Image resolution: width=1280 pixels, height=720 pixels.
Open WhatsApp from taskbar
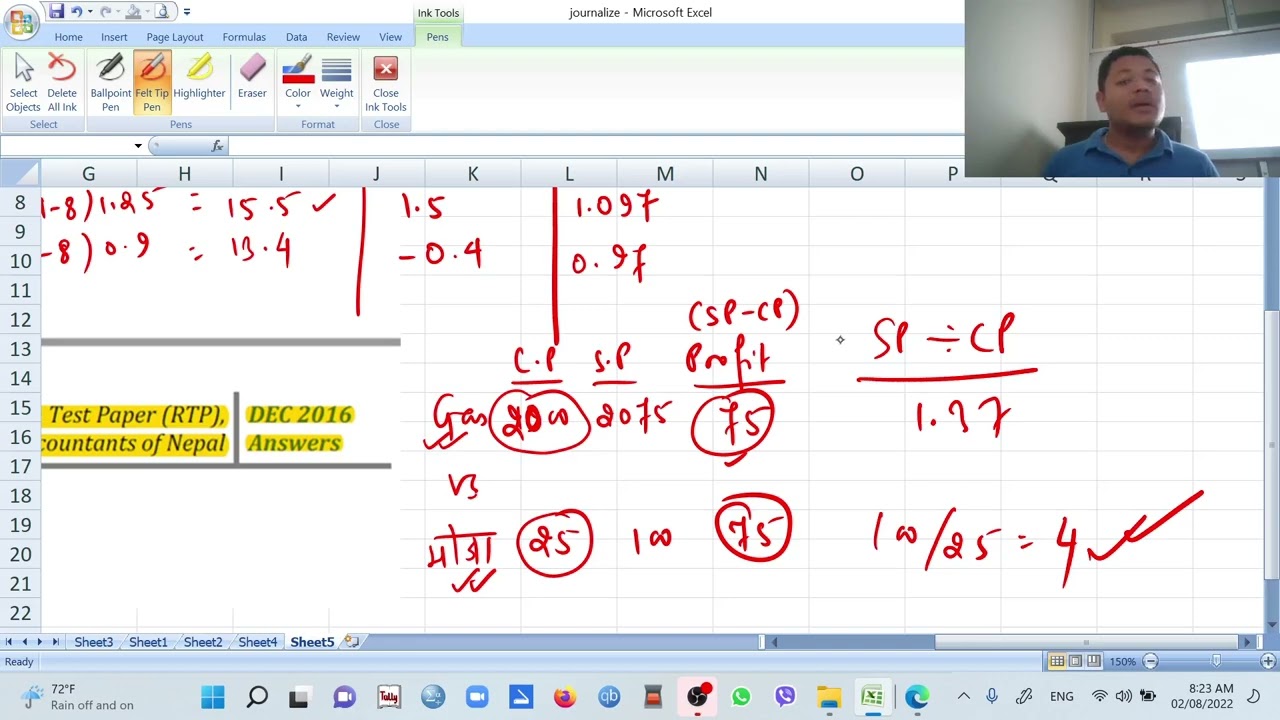click(741, 697)
